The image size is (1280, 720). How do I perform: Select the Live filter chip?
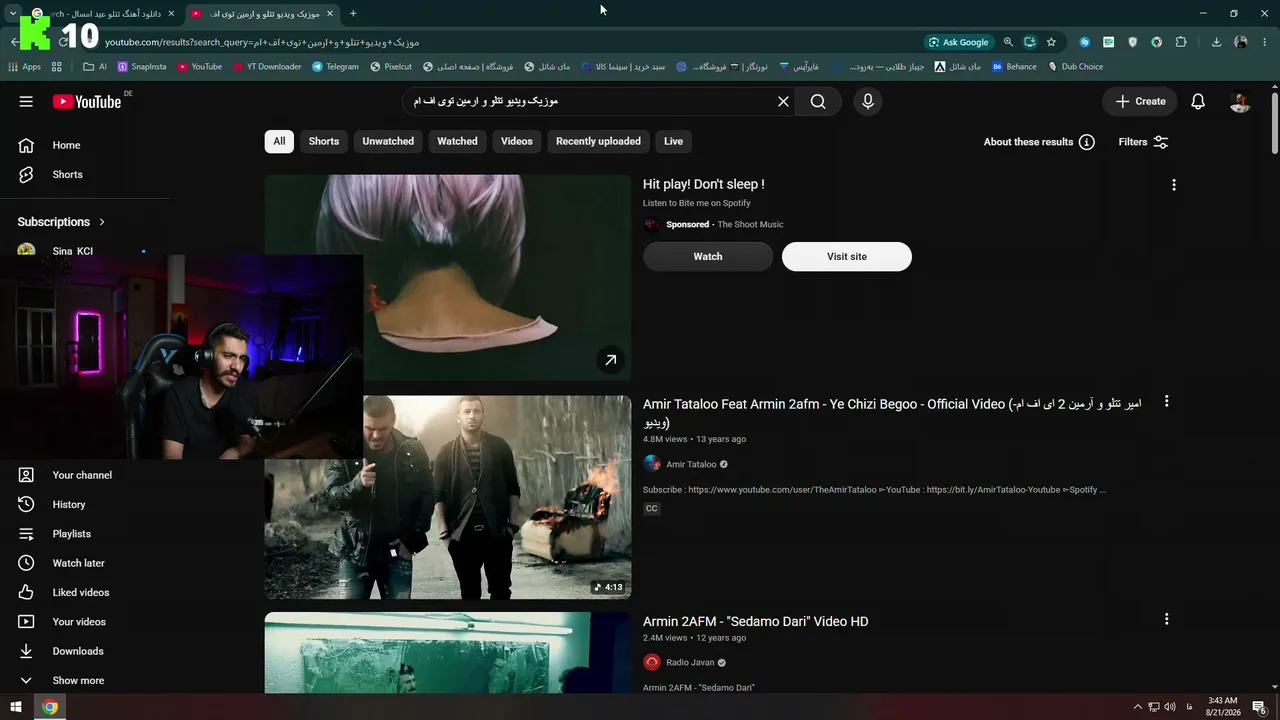[674, 141]
